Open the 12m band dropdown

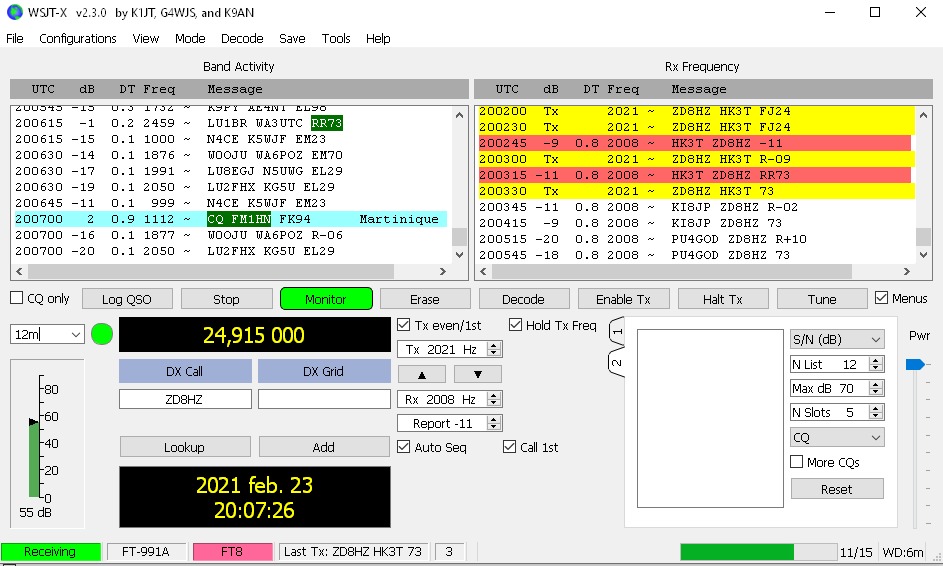click(x=47, y=335)
